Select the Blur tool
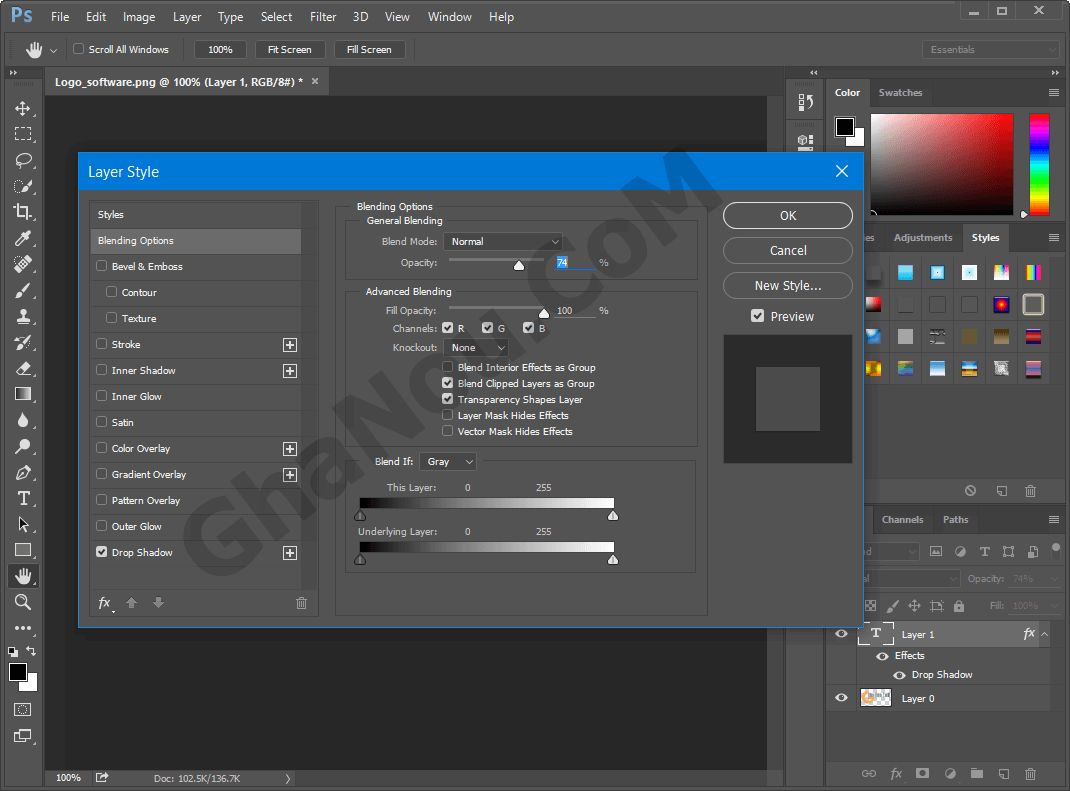 (x=23, y=420)
